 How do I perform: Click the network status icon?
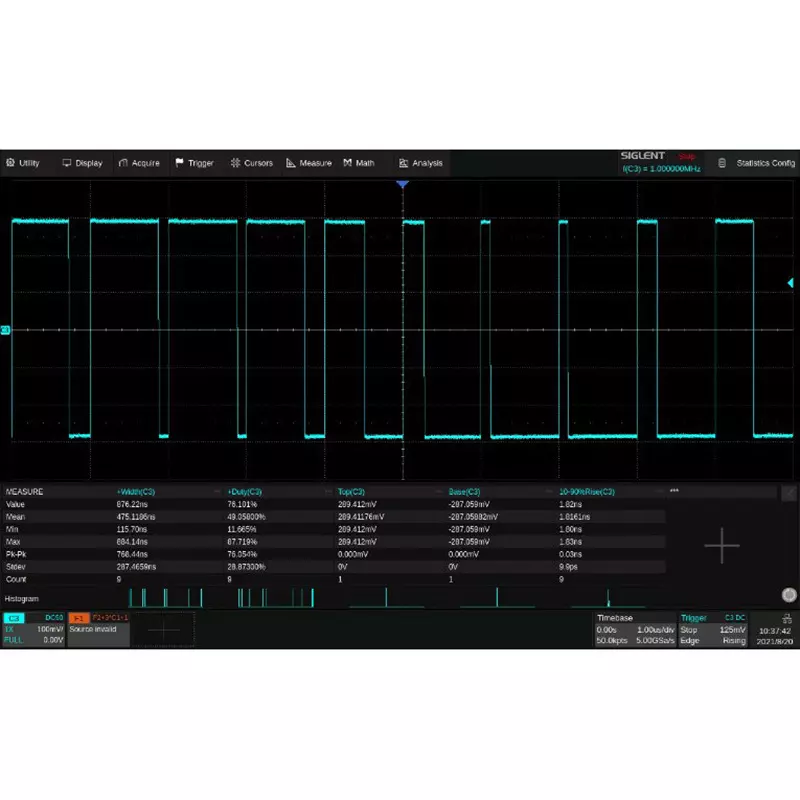pyautogui.click(x=787, y=619)
